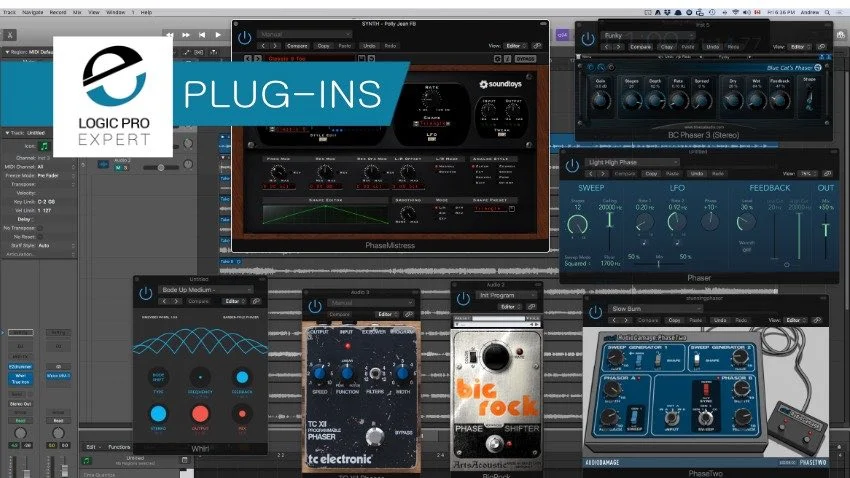Click the link icon in the PhaseMistress window header

[537, 46]
